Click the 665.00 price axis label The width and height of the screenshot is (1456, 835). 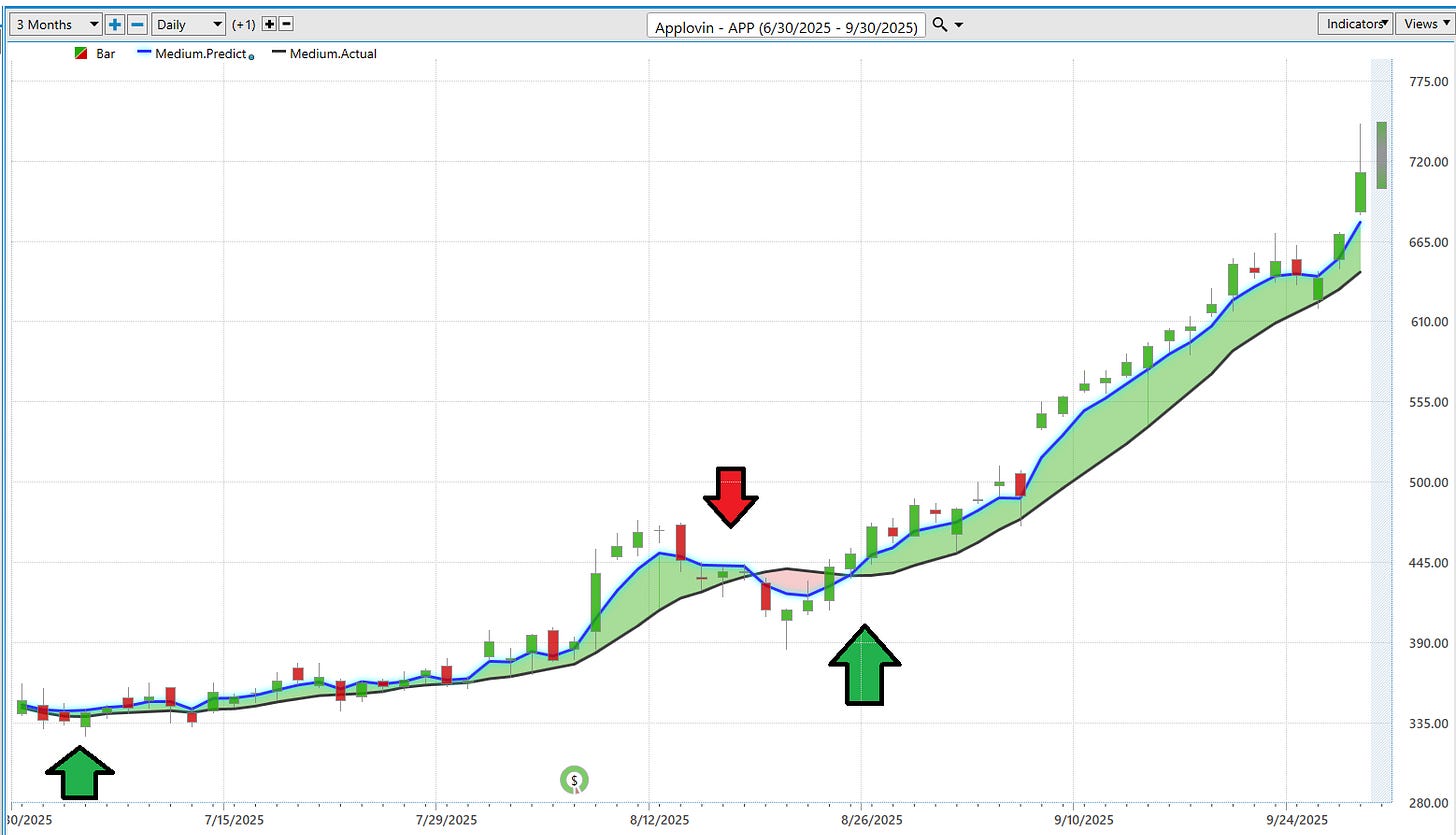[x=1427, y=242]
